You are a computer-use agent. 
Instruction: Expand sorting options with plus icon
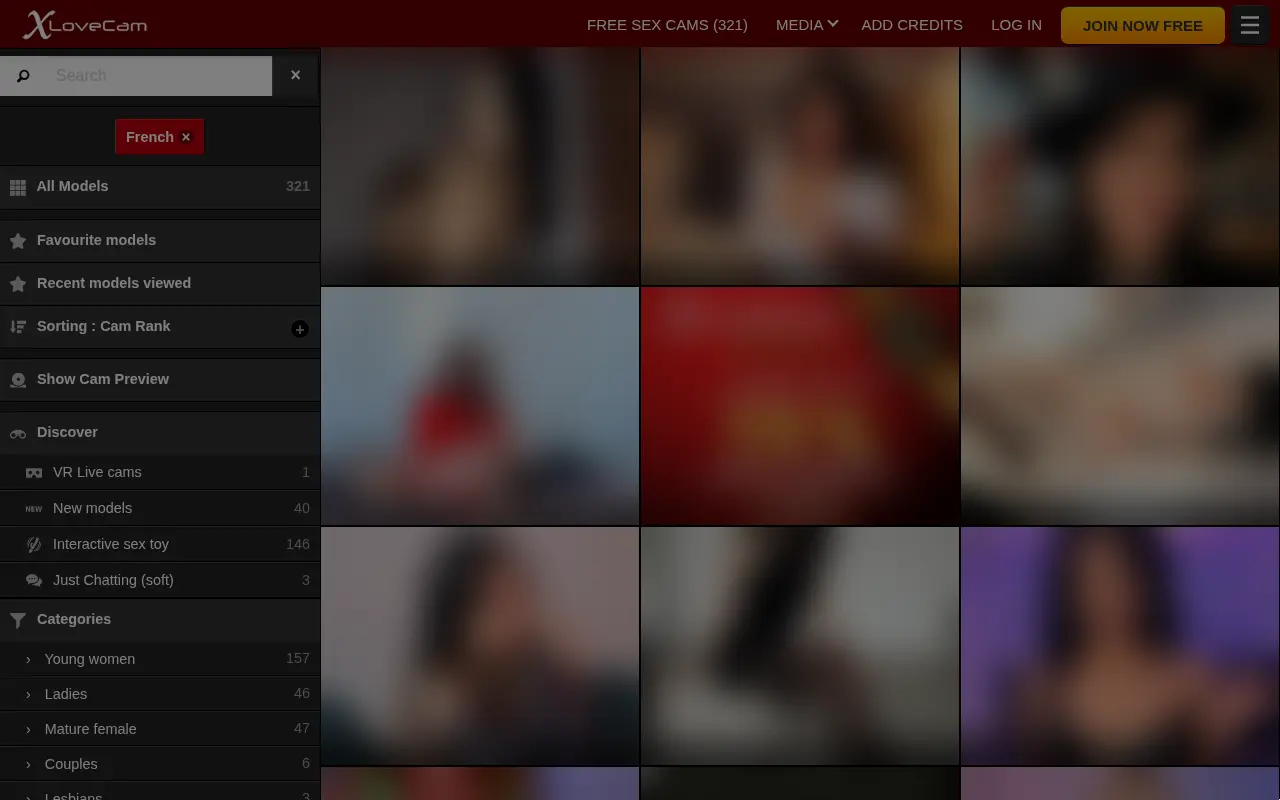pyautogui.click(x=300, y=329)
